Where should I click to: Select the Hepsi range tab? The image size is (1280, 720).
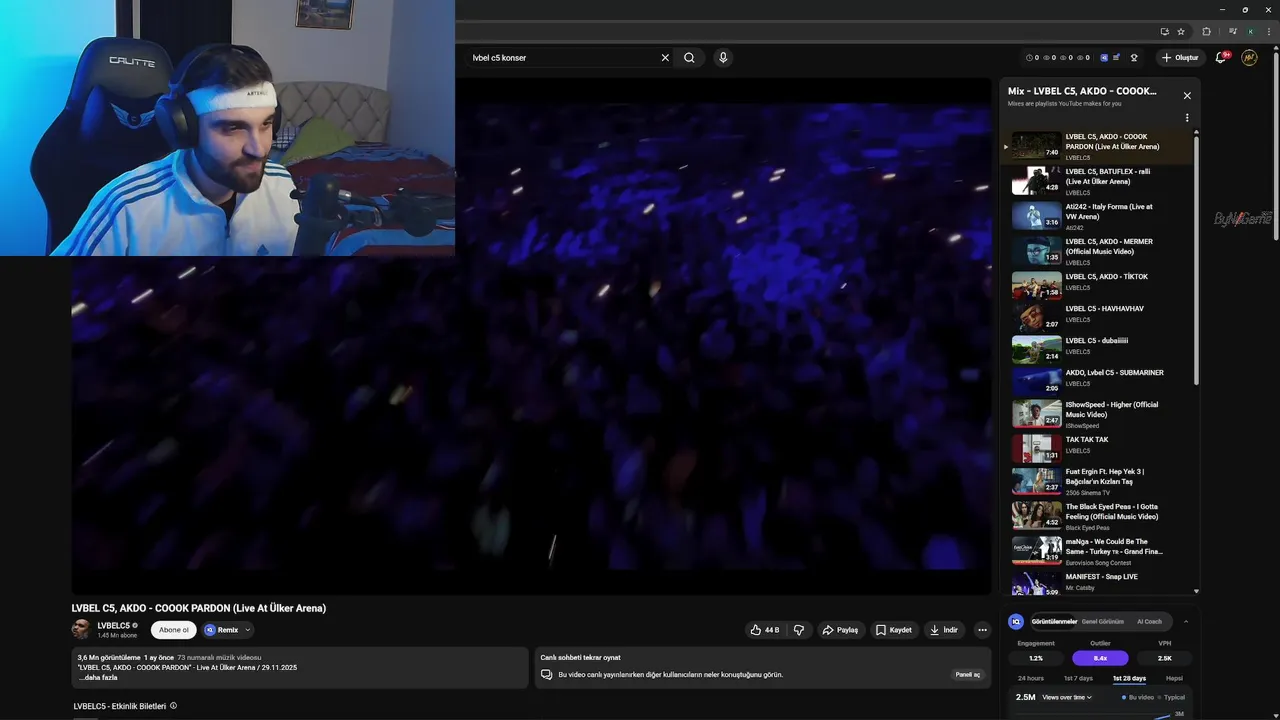(1174, 678)
